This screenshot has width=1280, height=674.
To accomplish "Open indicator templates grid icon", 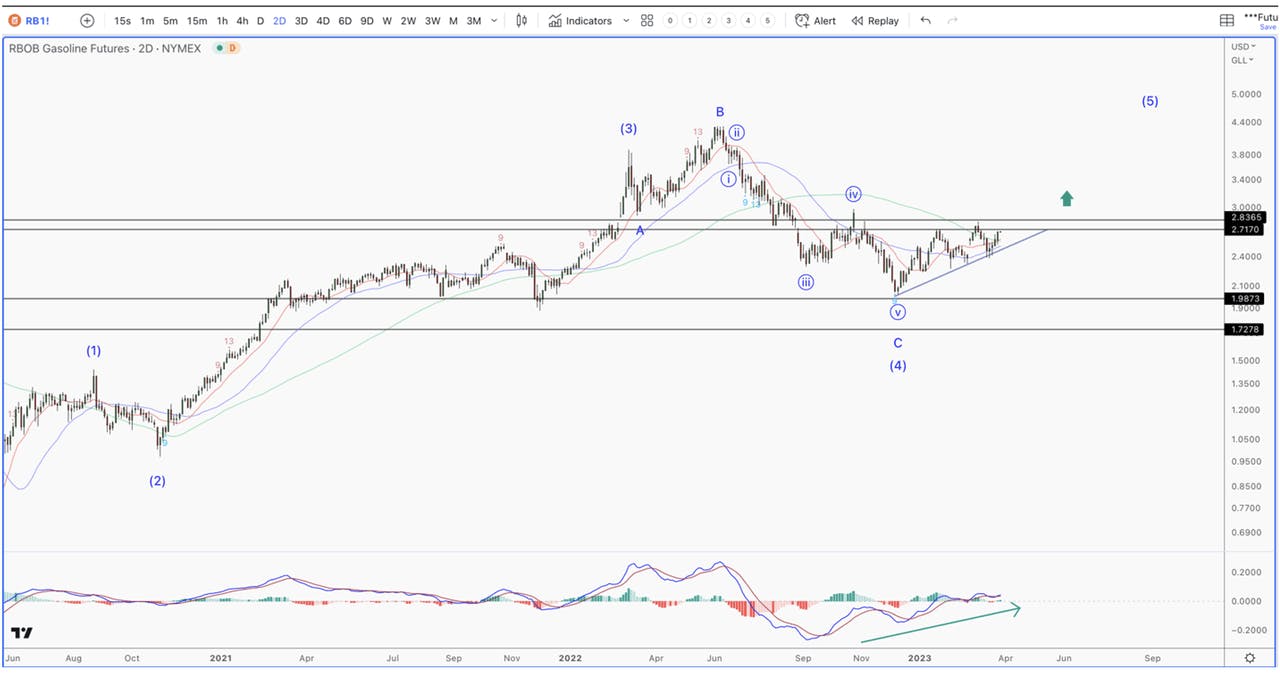I will [647, 20].
